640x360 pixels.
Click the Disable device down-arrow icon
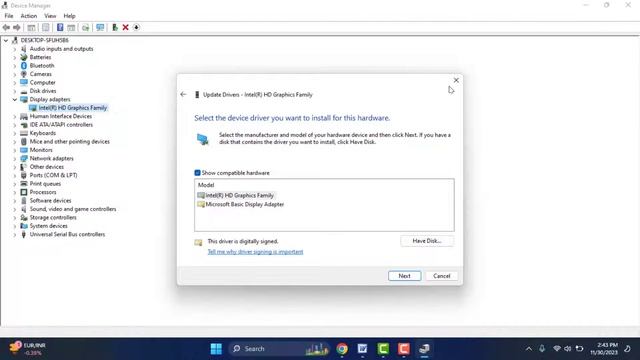pyautogui.click(x=136, y=27)
